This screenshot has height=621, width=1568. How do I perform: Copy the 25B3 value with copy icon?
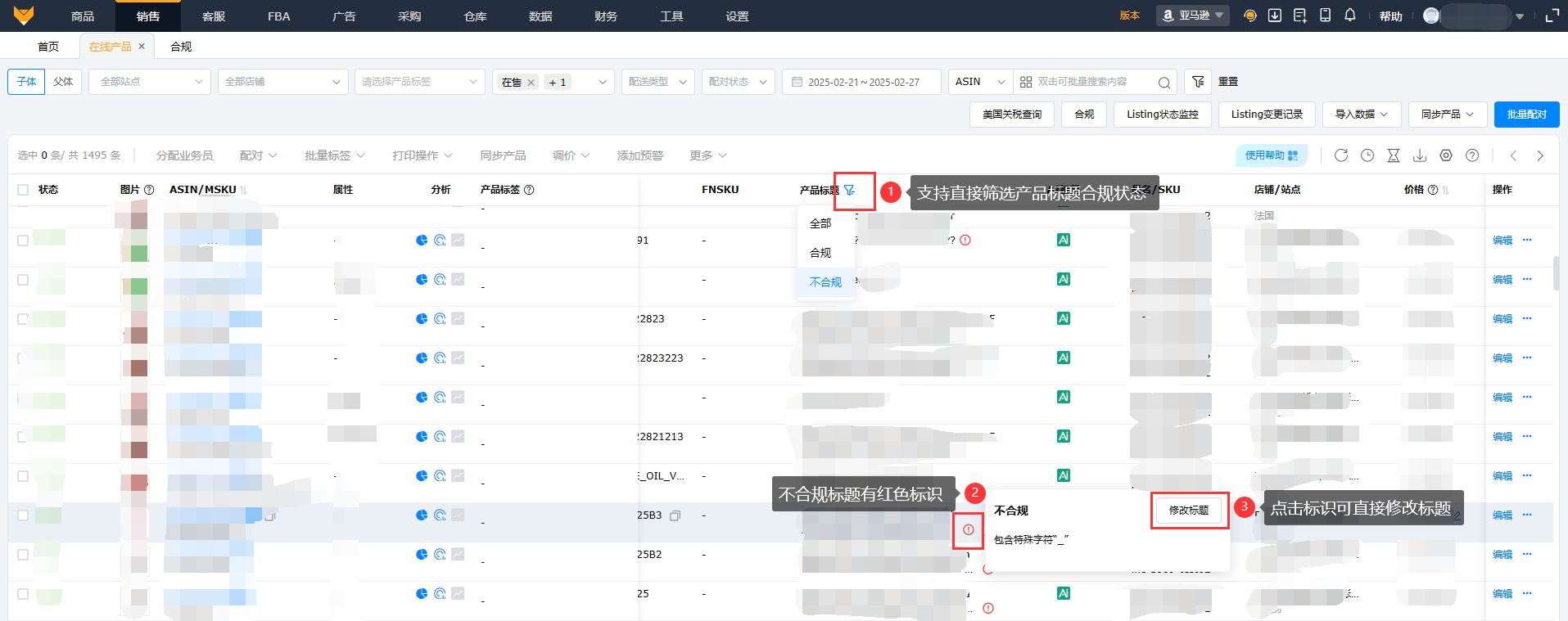click(675, 515)
